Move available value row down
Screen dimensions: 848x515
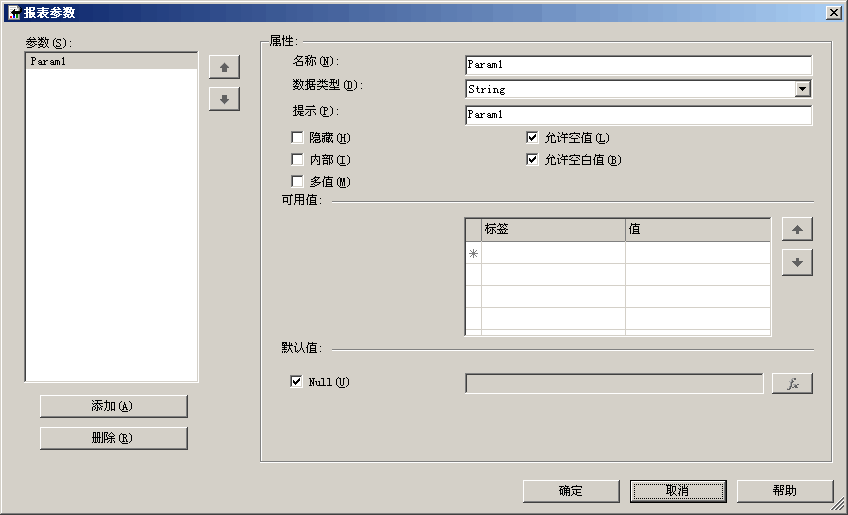797,262
